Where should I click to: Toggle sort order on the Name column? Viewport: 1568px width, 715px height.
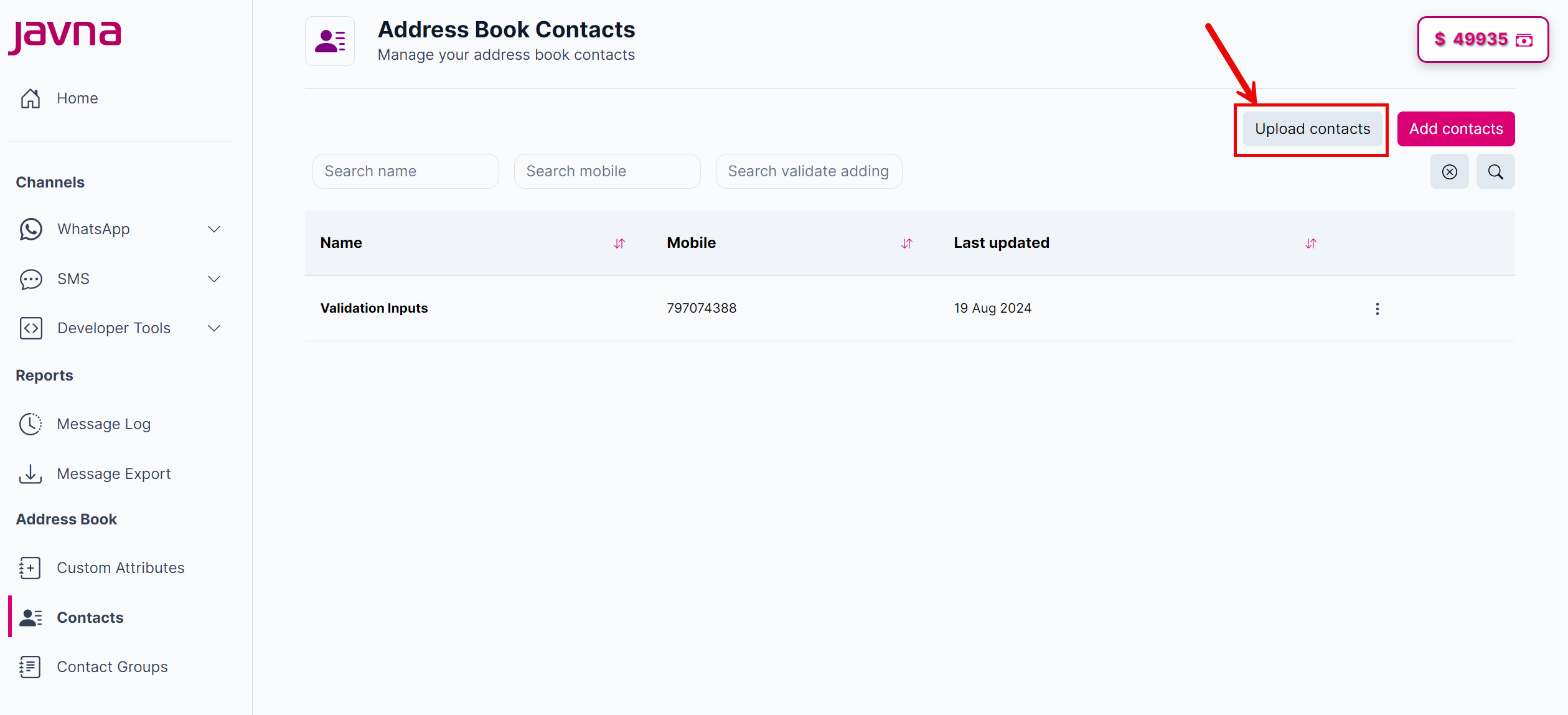(619, 244)
